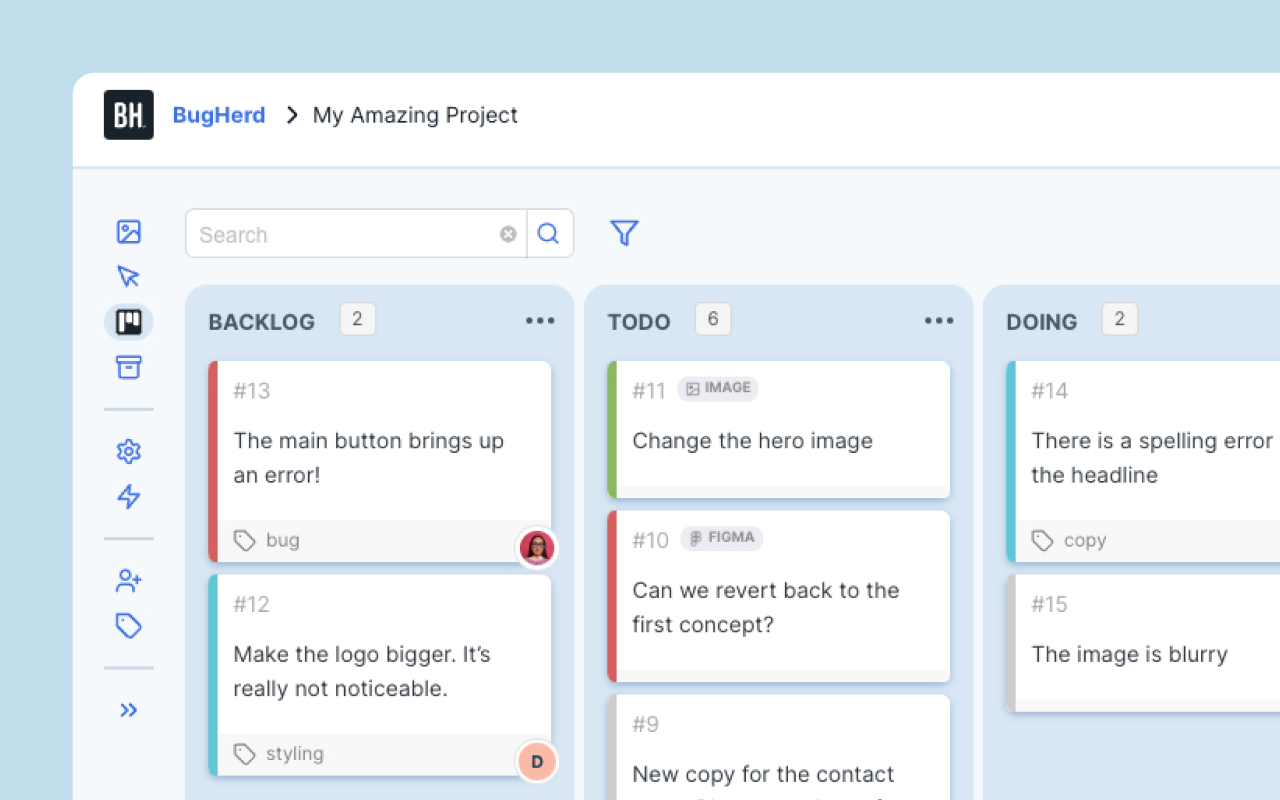
Task: Open the BugHerd home link
Action: (x=218, y=115)
